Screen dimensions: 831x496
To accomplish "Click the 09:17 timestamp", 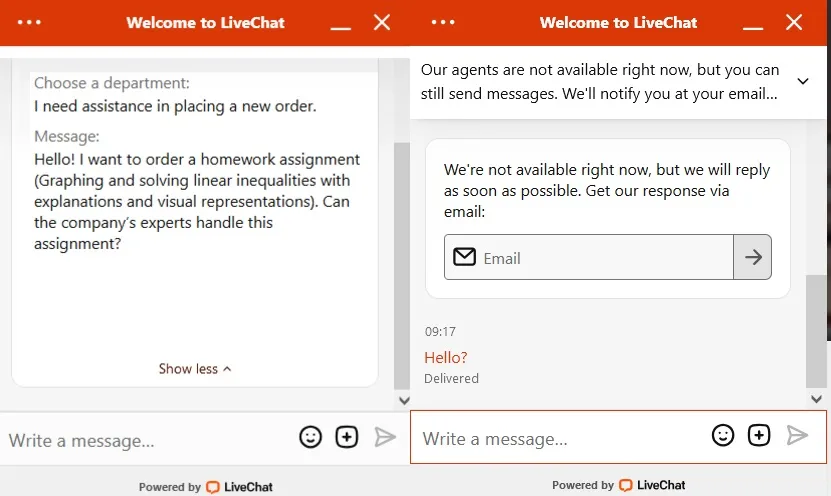I will (x=440, y=332).
